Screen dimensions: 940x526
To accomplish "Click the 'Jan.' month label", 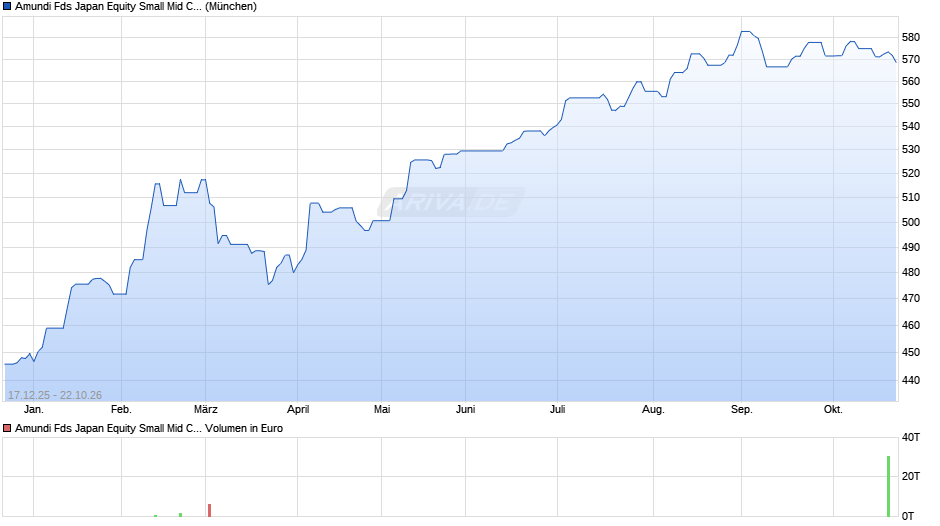I will pos(34,410).
